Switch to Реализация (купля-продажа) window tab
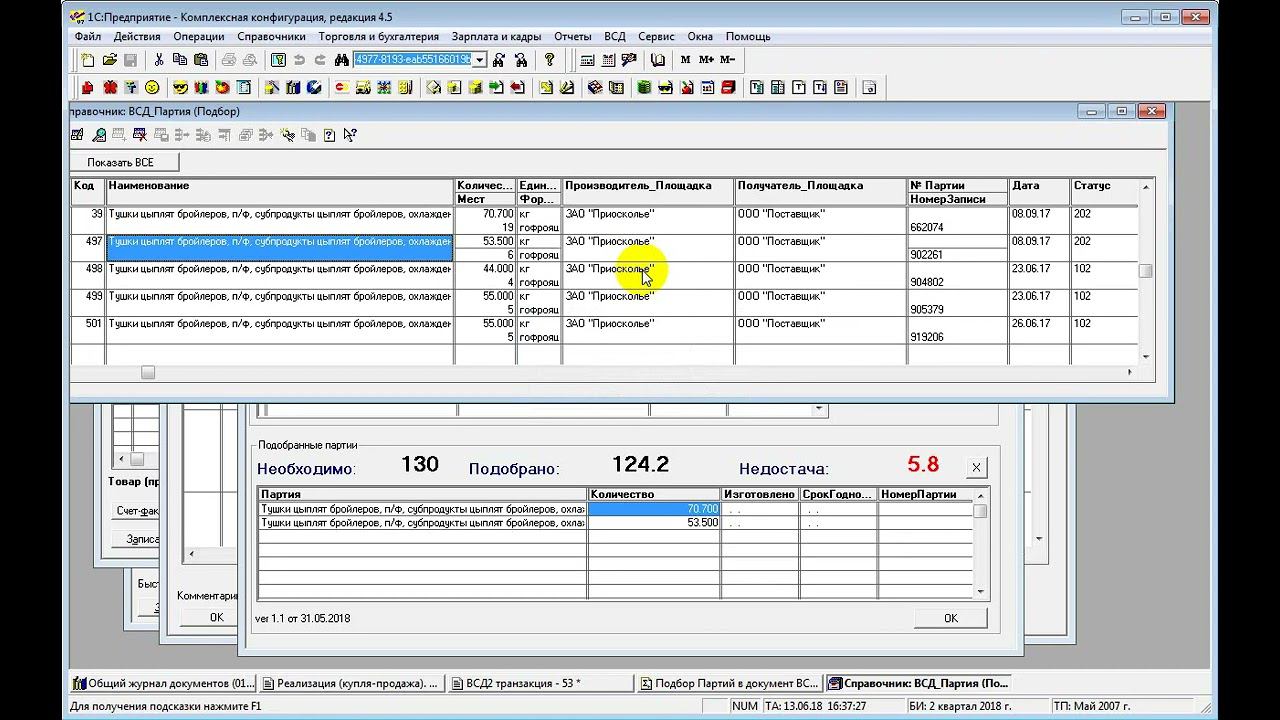 (x=351, y=684)
